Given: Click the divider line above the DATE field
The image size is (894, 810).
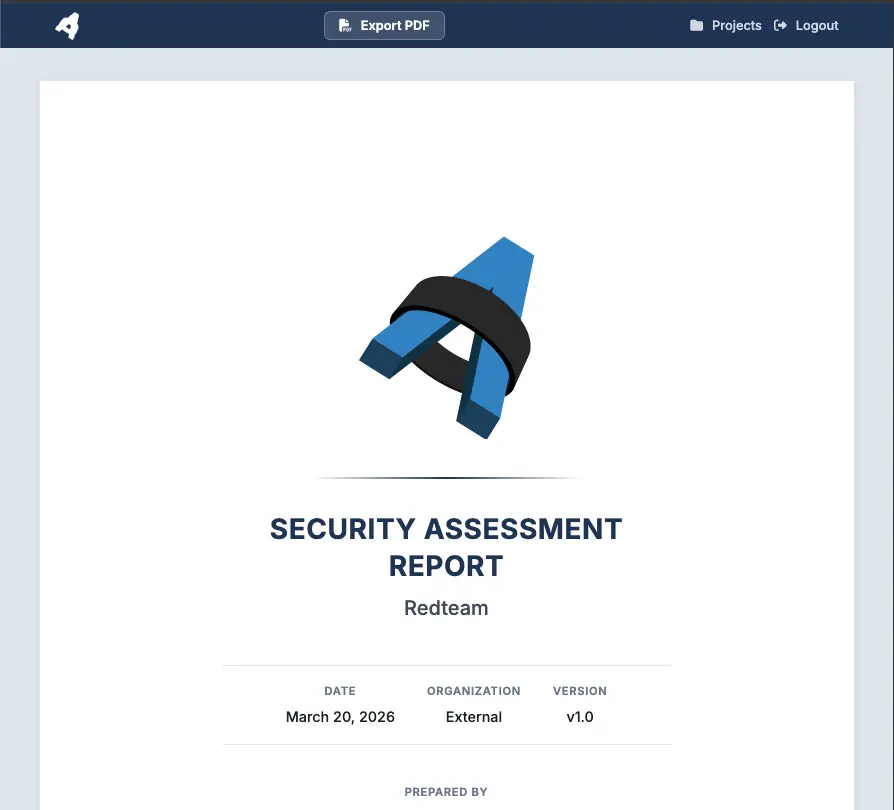Looking at the screenshot, I should click(x=446, y=663).
